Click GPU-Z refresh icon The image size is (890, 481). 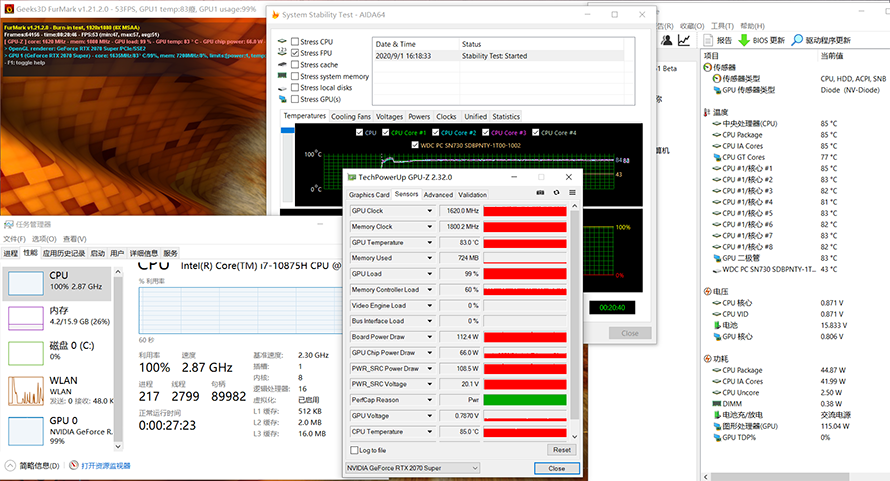coord(555,194)
